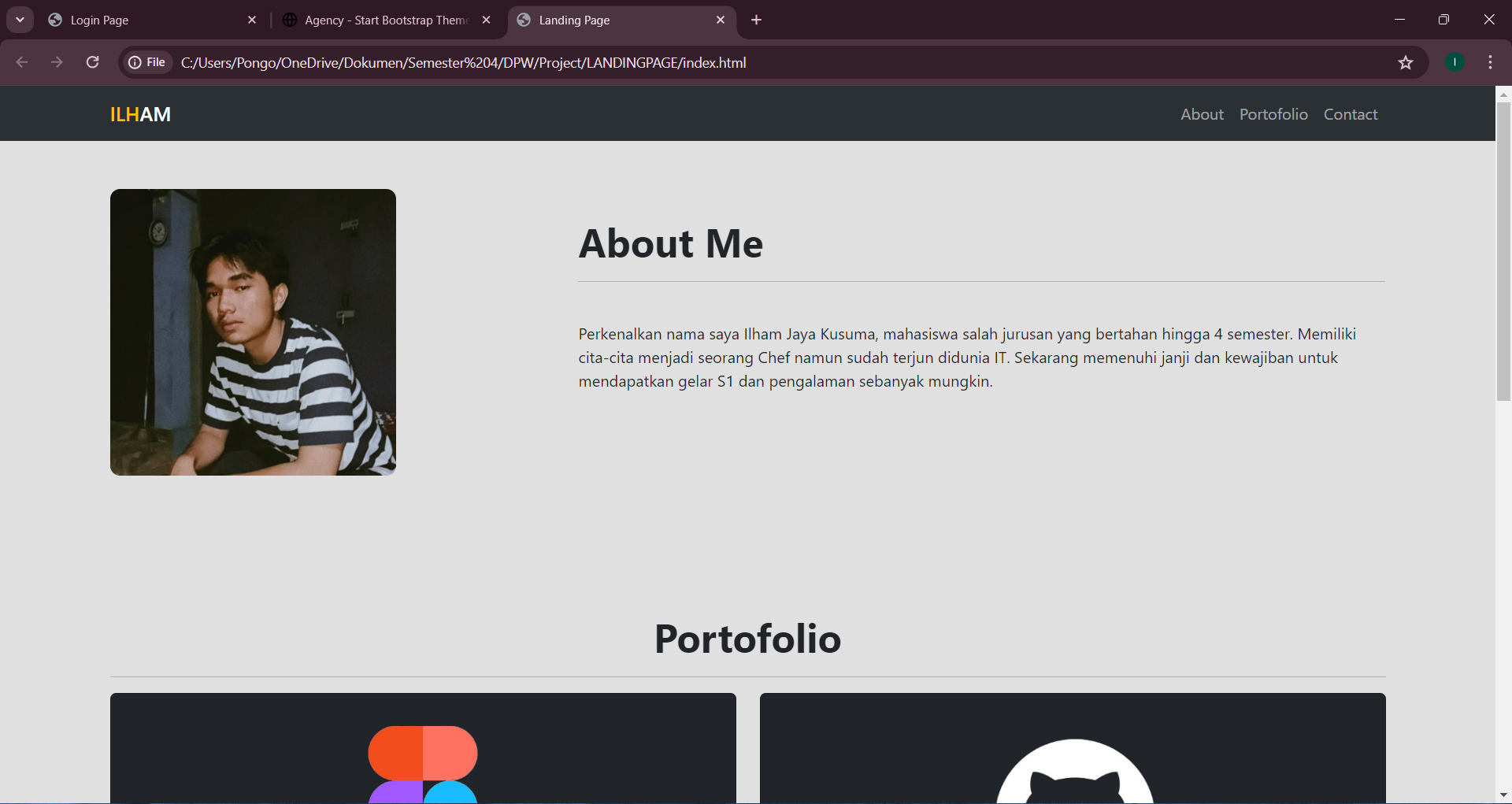Click the File site info icon
The height and width of the screenshot is (804, 1512).
tap(146, 62)
